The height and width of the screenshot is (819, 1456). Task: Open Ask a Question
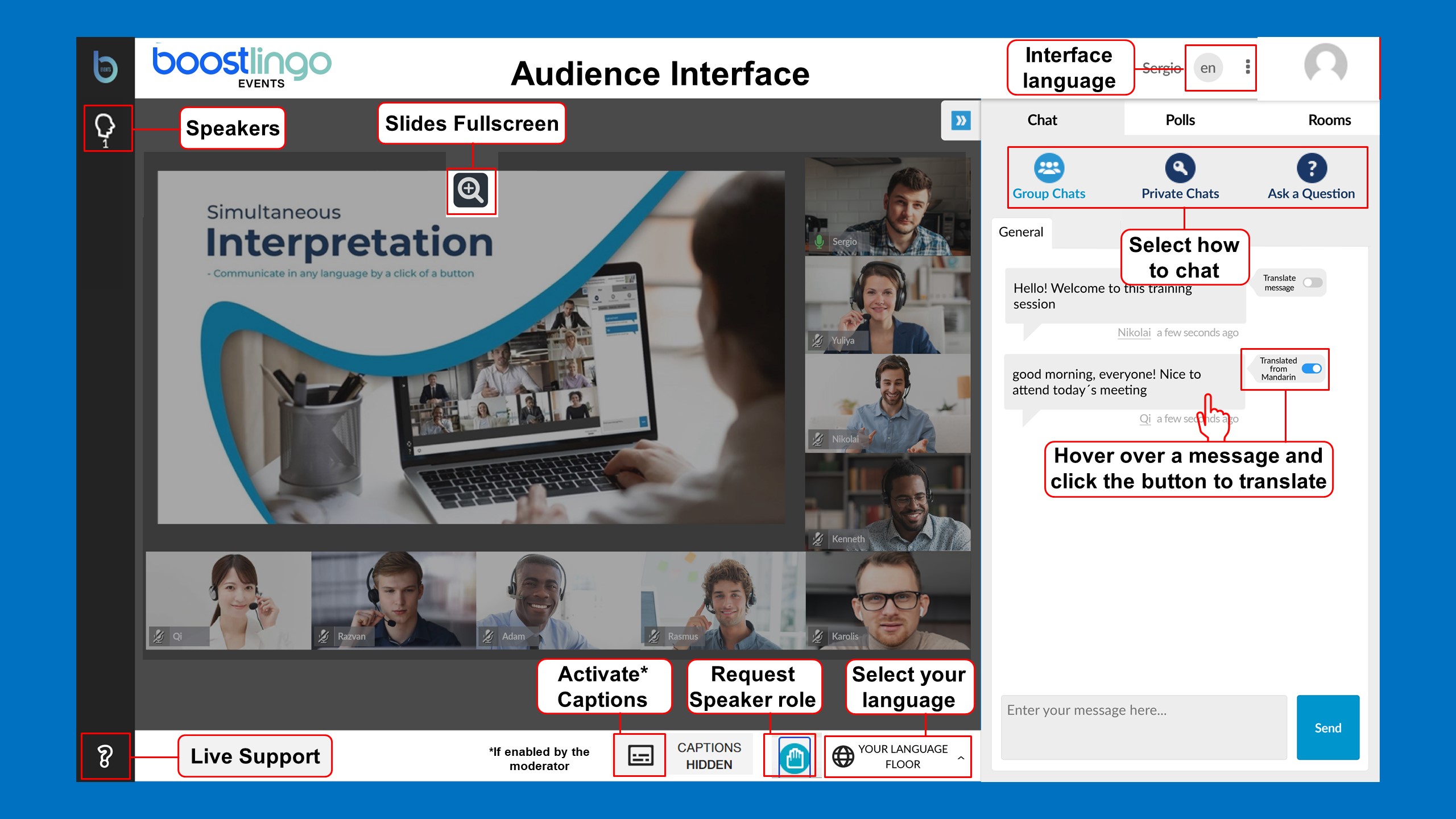click(1311, 177)
